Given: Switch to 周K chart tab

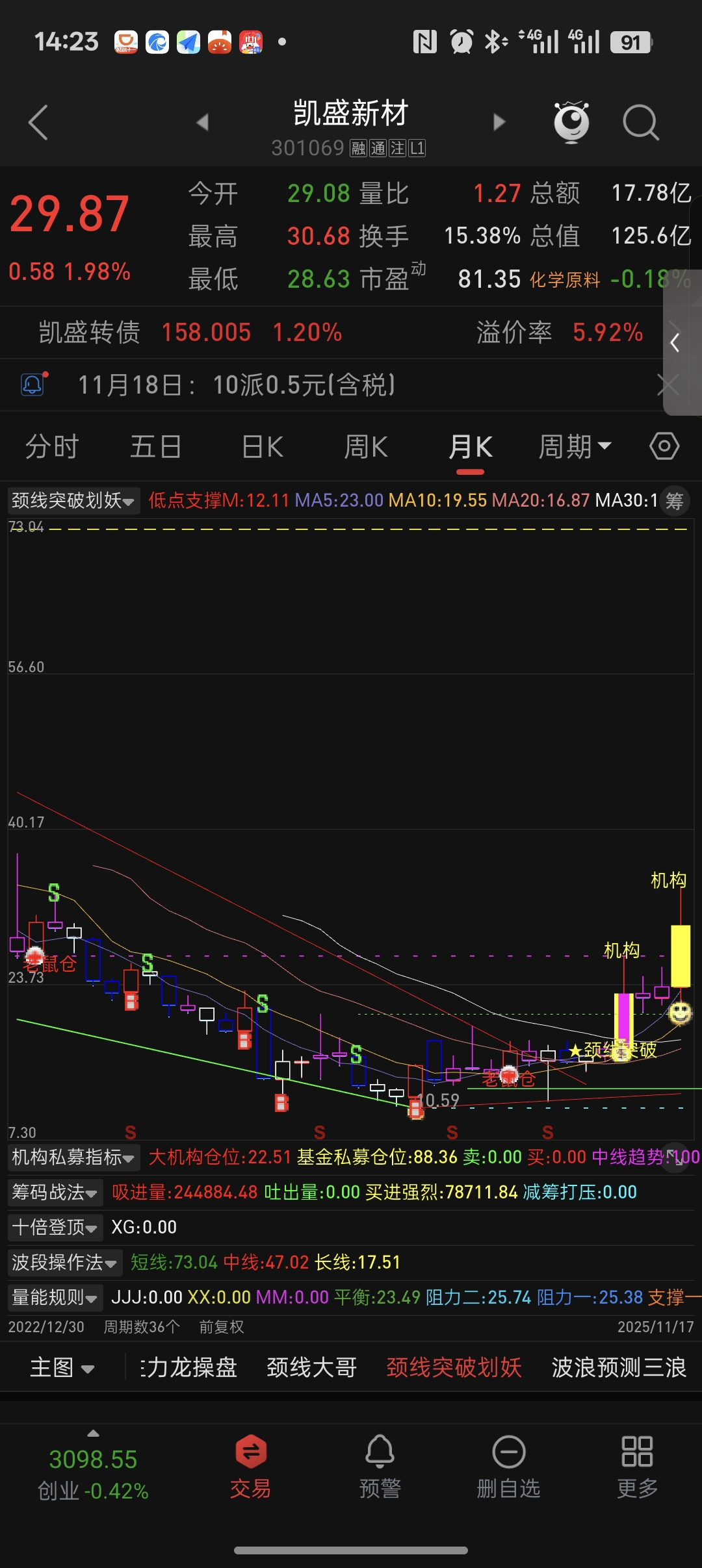Looking at the screenshot, I should pyautogui.click(x=366, y=447).
